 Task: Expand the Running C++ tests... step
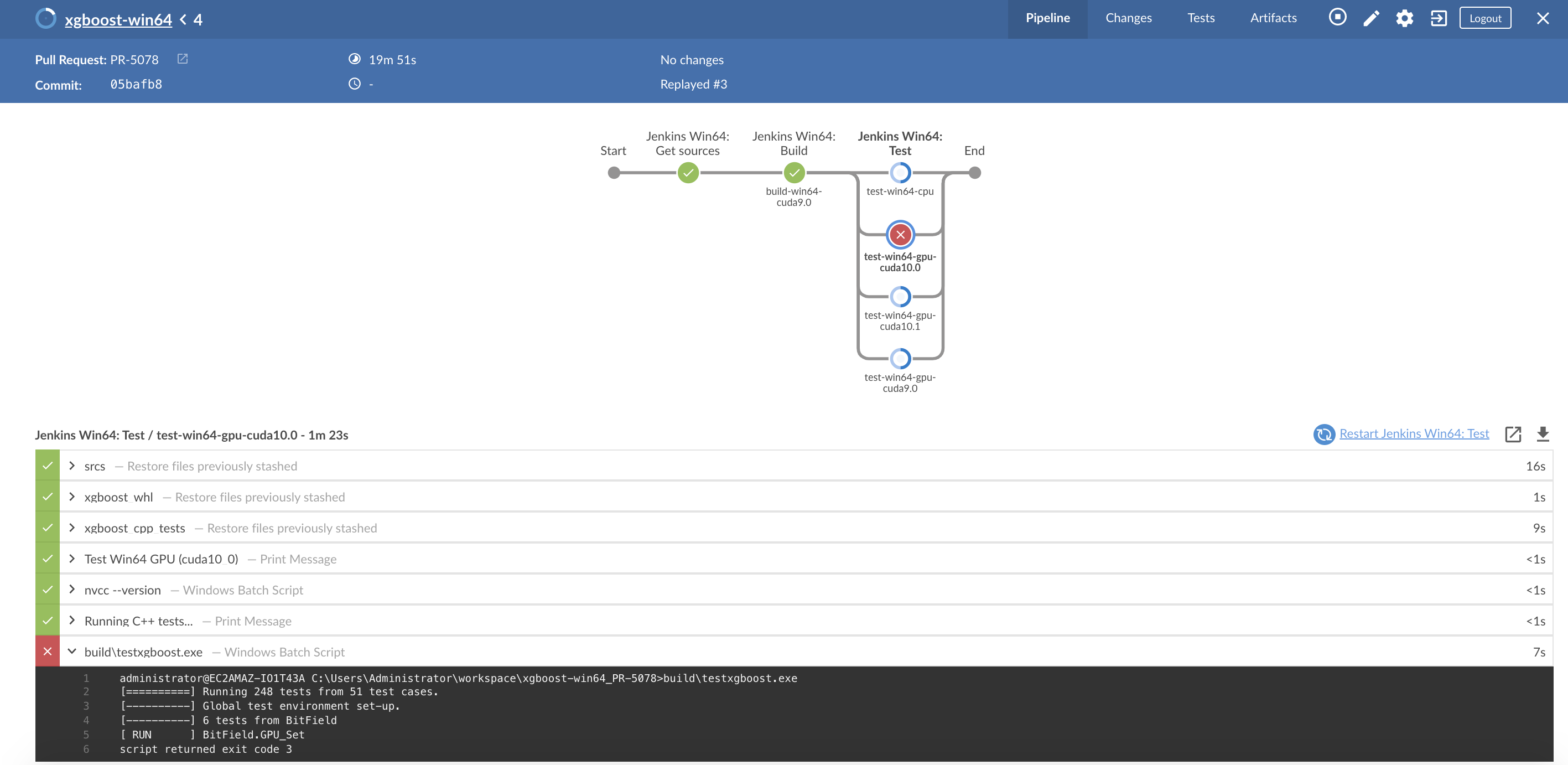72,621
